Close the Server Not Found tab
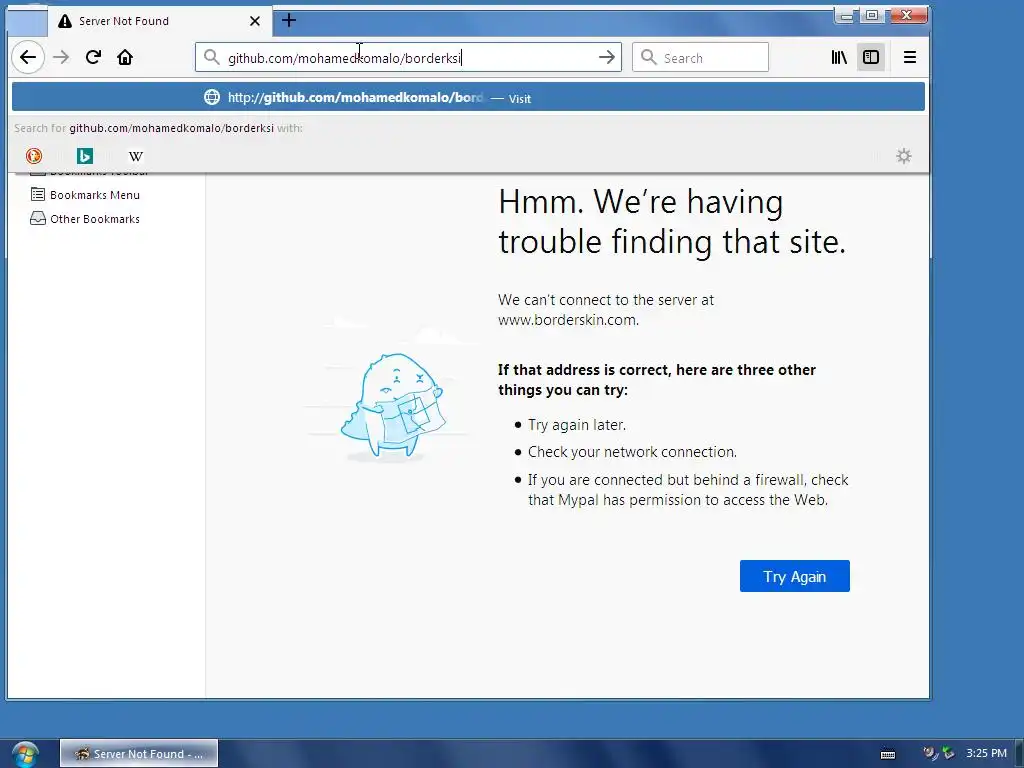 (255, 21)
